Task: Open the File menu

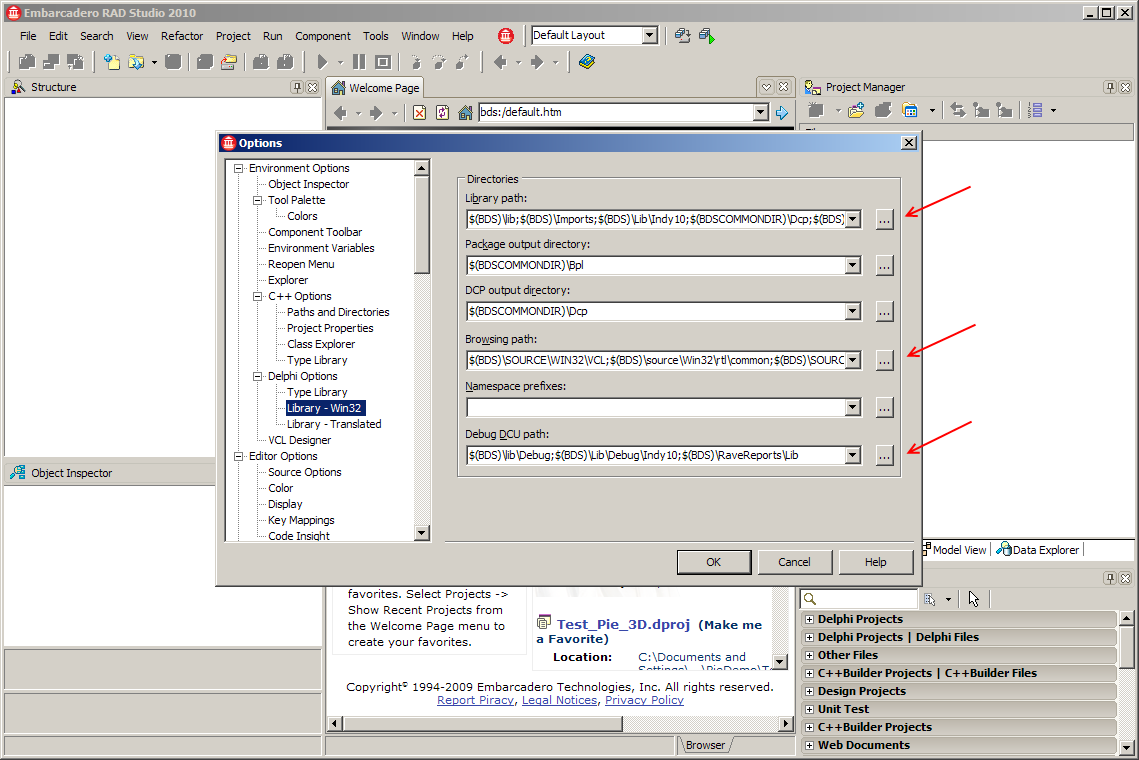Action: coord(28,36)
